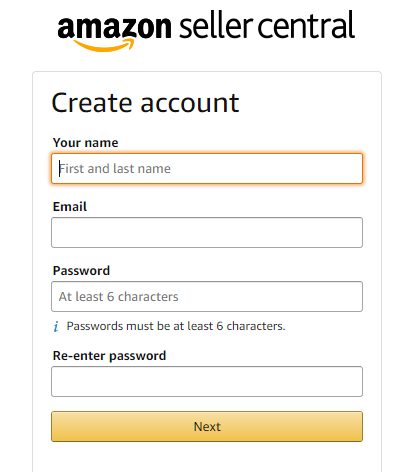The width and height of the screenshot is (414, 472).
Task: Click the "seller central" text in the logo
Action: click(x=267, y=25)
